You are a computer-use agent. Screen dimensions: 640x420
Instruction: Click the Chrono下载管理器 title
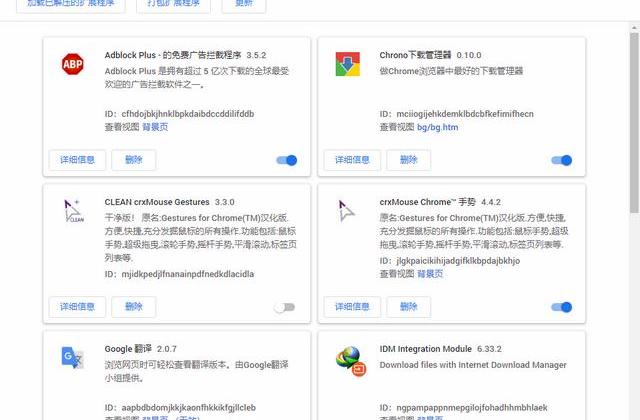pyautogui.click(x=415, y=55)
